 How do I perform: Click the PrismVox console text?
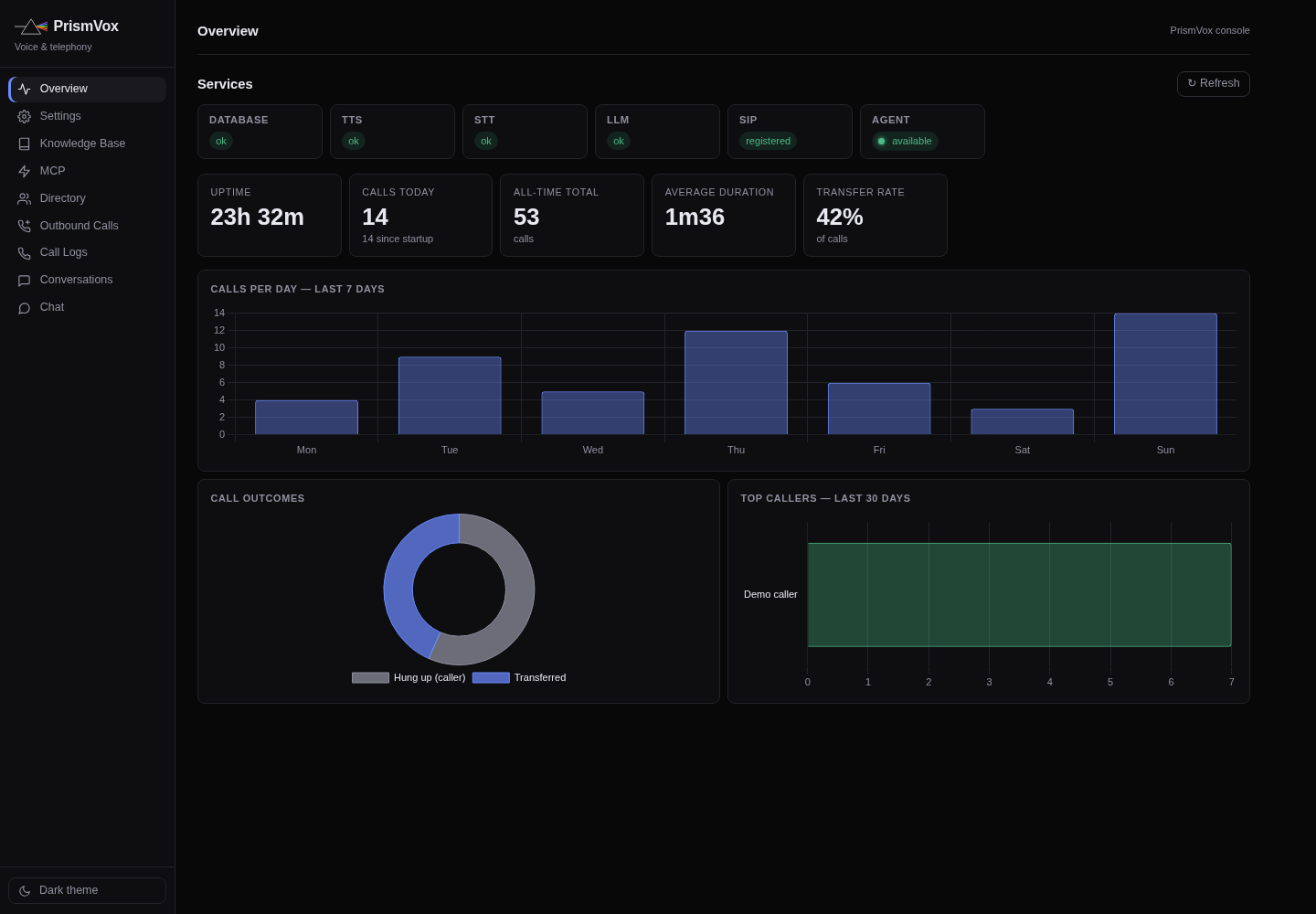tap(1210, 30)
